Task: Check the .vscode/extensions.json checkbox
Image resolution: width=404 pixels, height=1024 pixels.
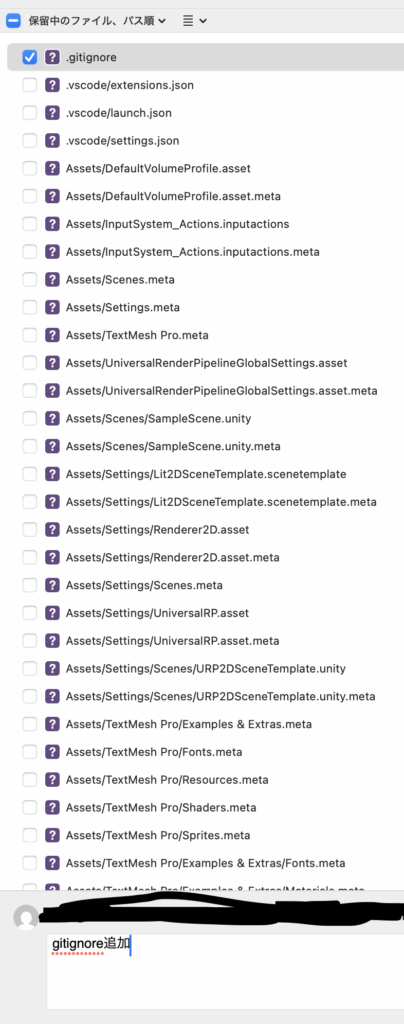Action: (29, 85)
